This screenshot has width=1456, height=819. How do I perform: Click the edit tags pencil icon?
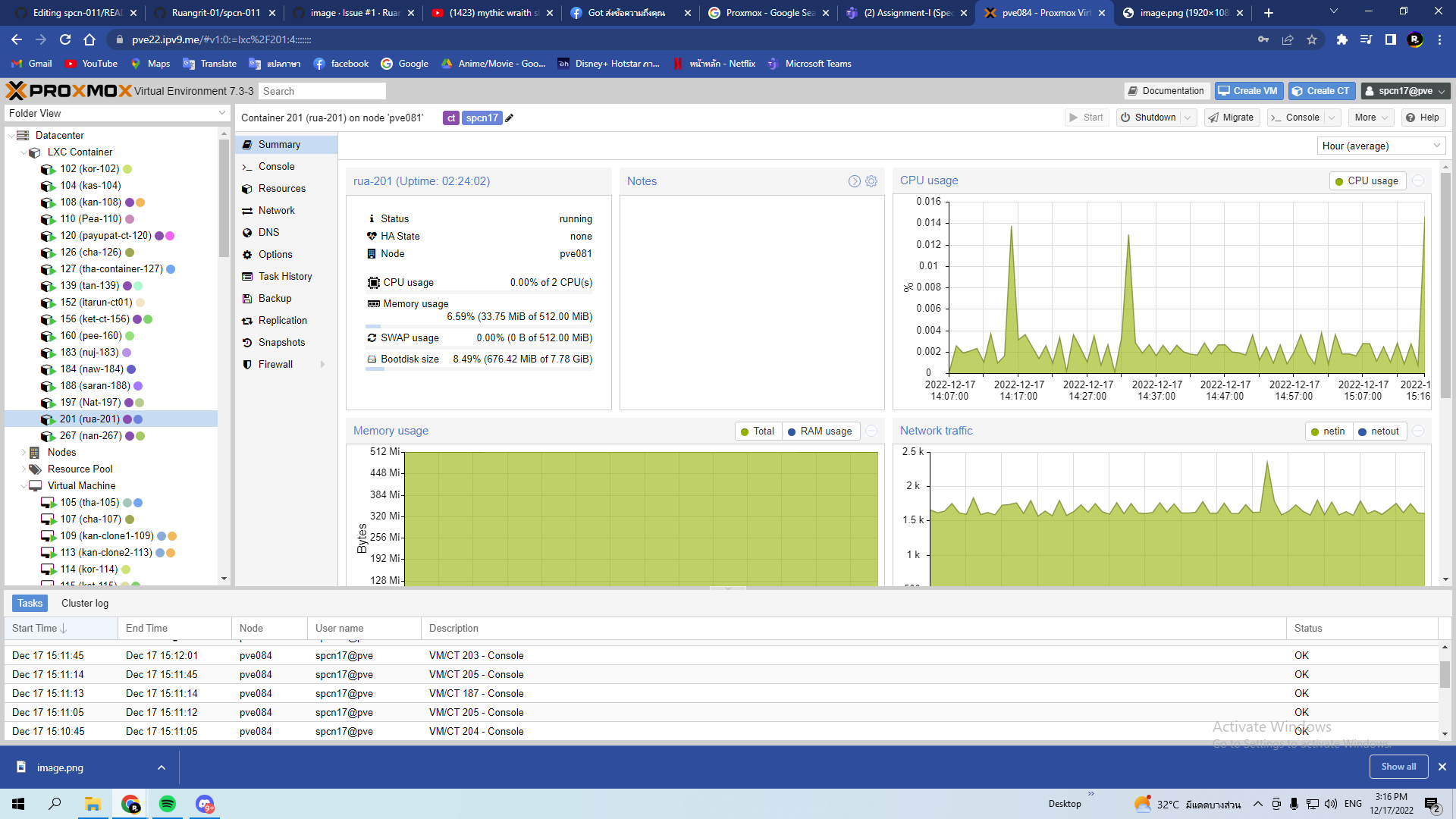(x=510, y=118)
